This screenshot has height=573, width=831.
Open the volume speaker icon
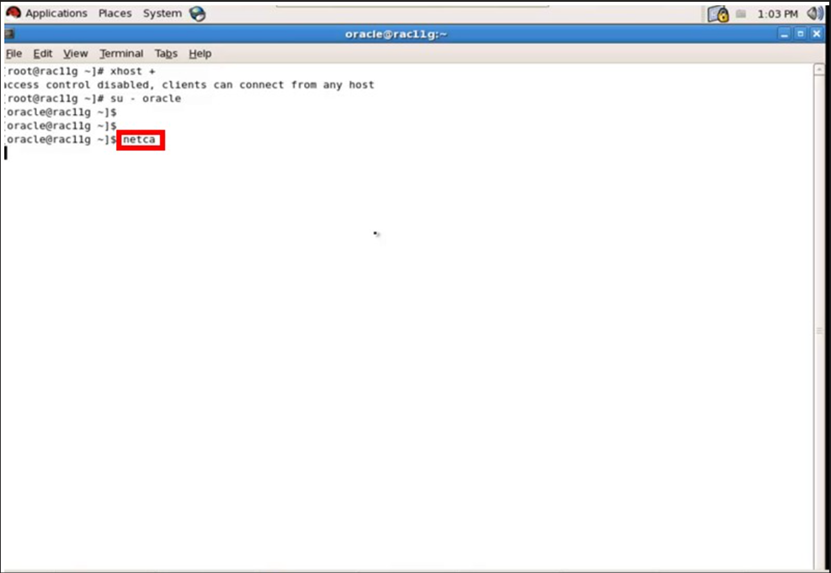point(815,14)
